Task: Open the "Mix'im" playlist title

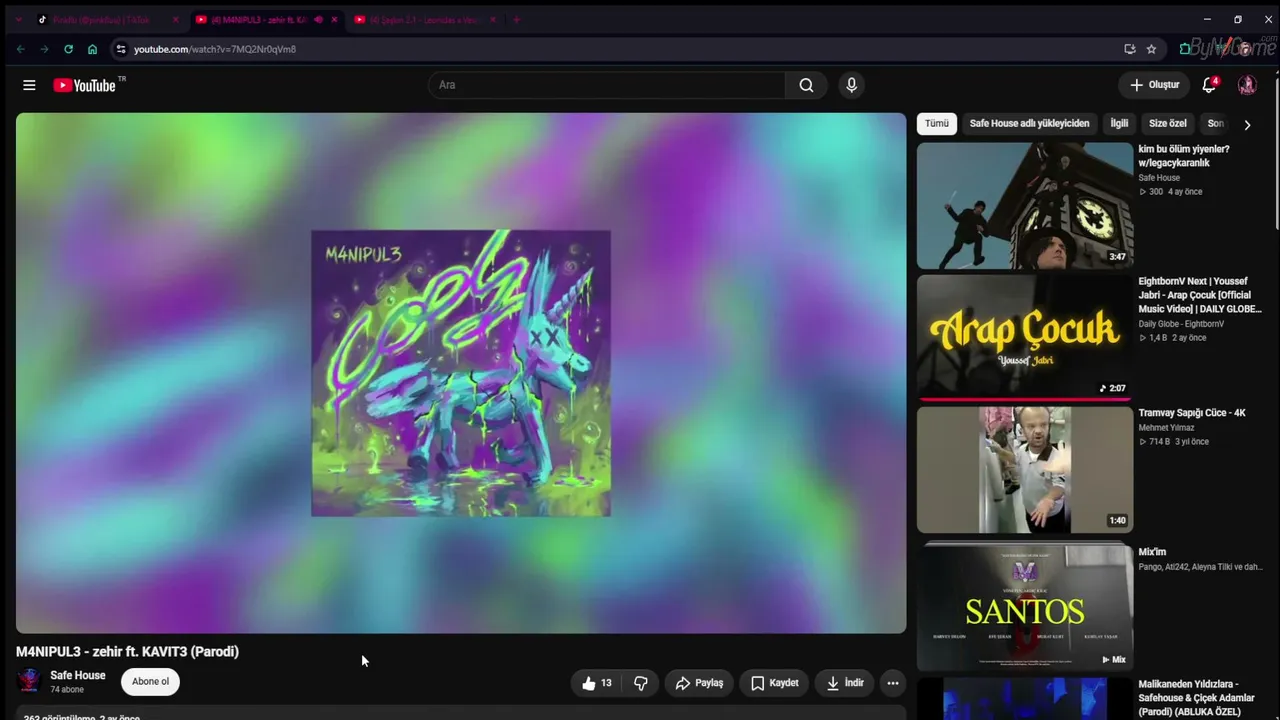Action: click(1152, 552)
